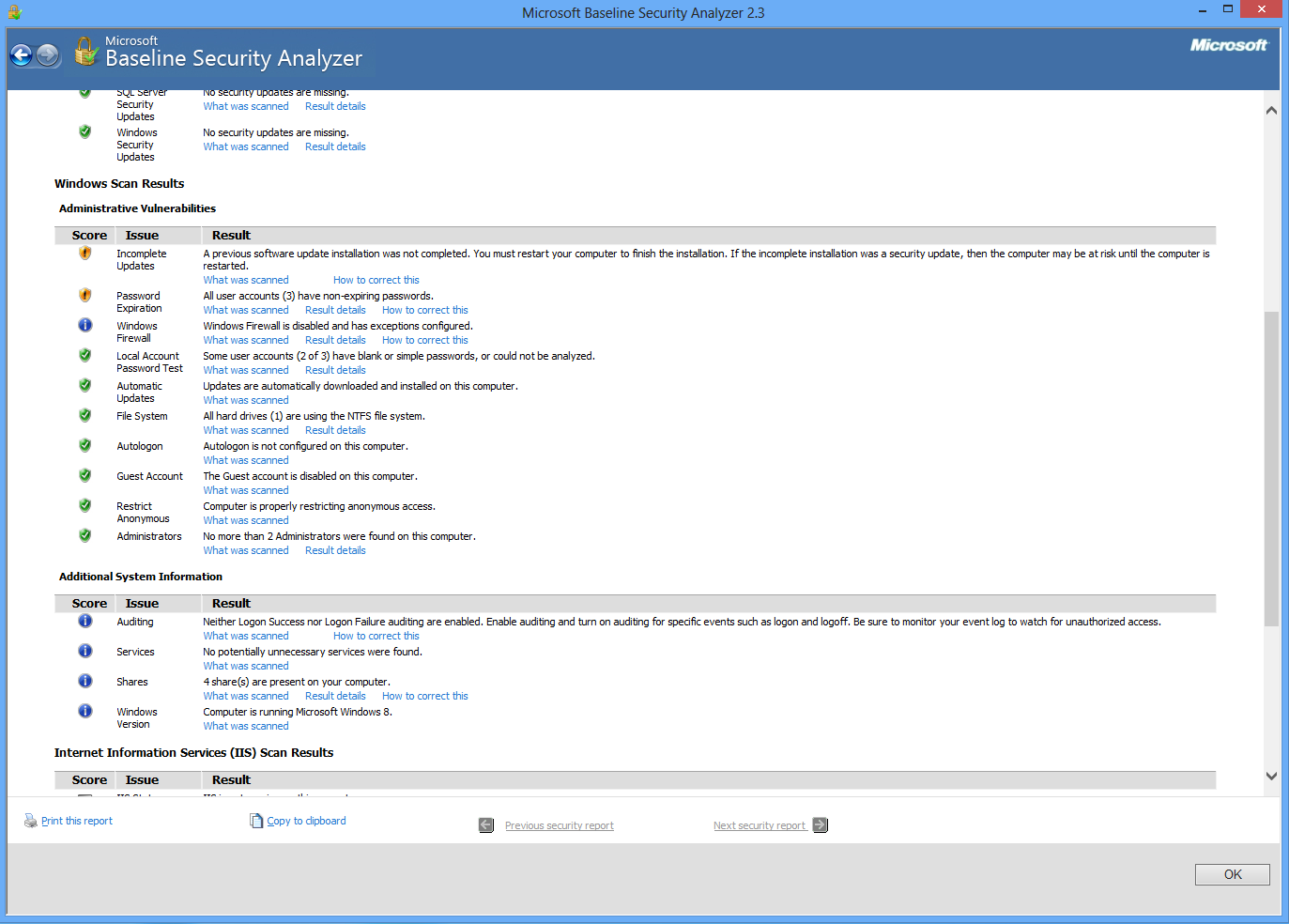Screen dimensions: 1289x924
Task: Click the text '4 share(s) are present on your computer.'
Action: coord(297,682)
